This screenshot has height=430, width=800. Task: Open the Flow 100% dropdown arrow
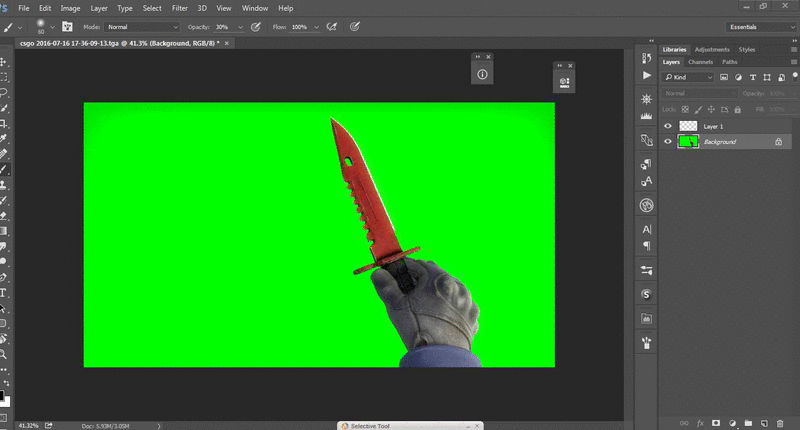[x=316, y=27]
